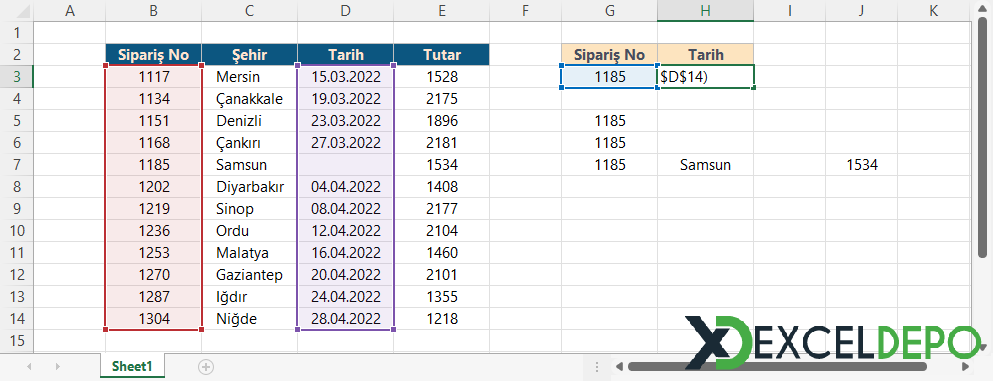Select row 7 header
The width and height of the screenshot is (993, 381).
(x=16, y=165)
